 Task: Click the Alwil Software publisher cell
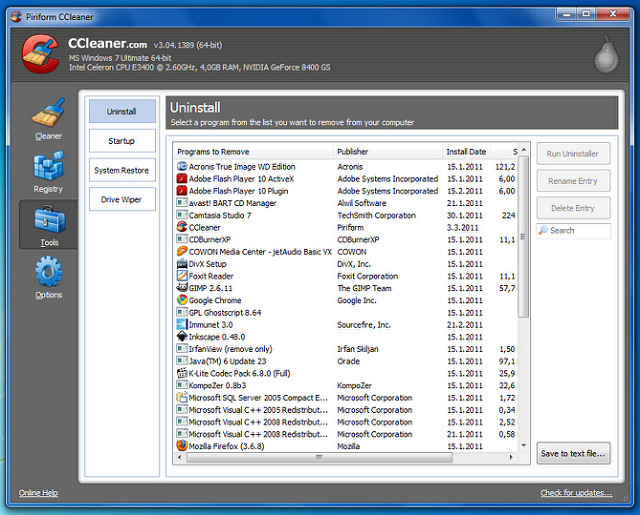pos(362,203)
